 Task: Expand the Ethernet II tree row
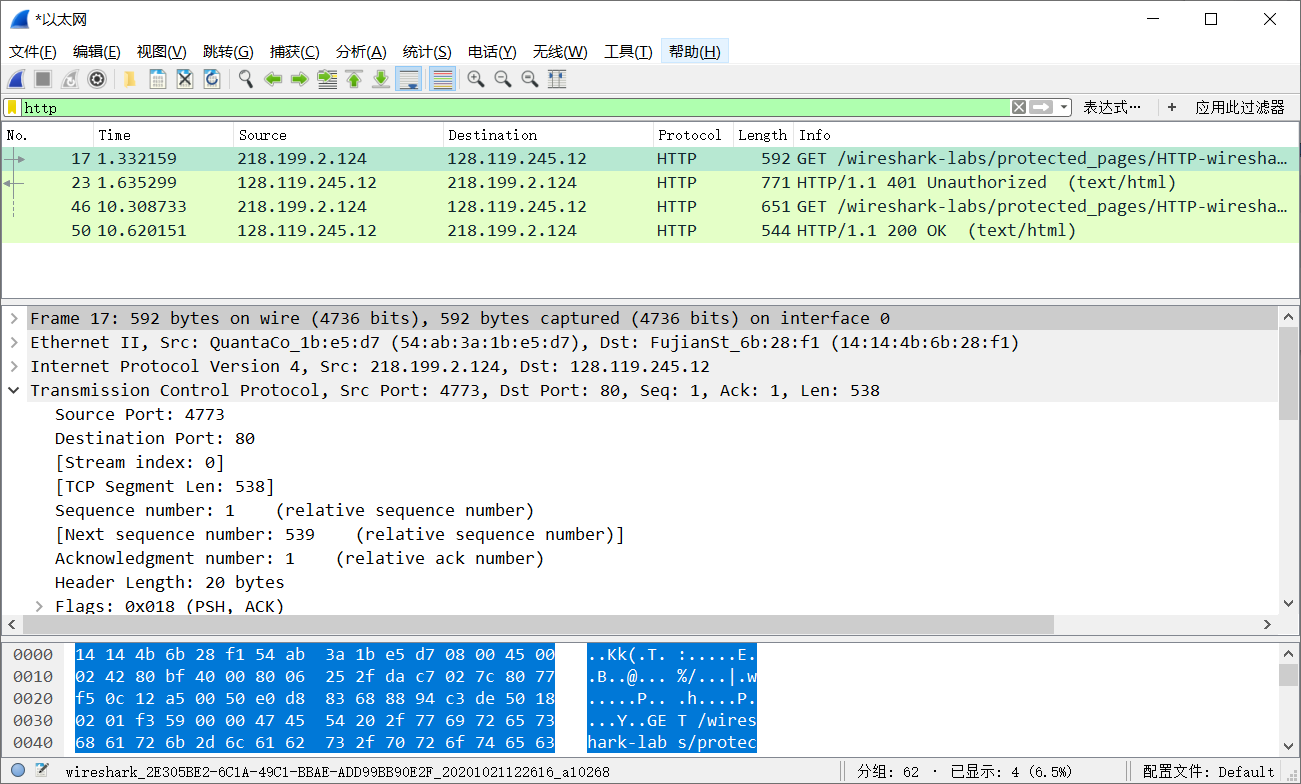coord(14,342)
